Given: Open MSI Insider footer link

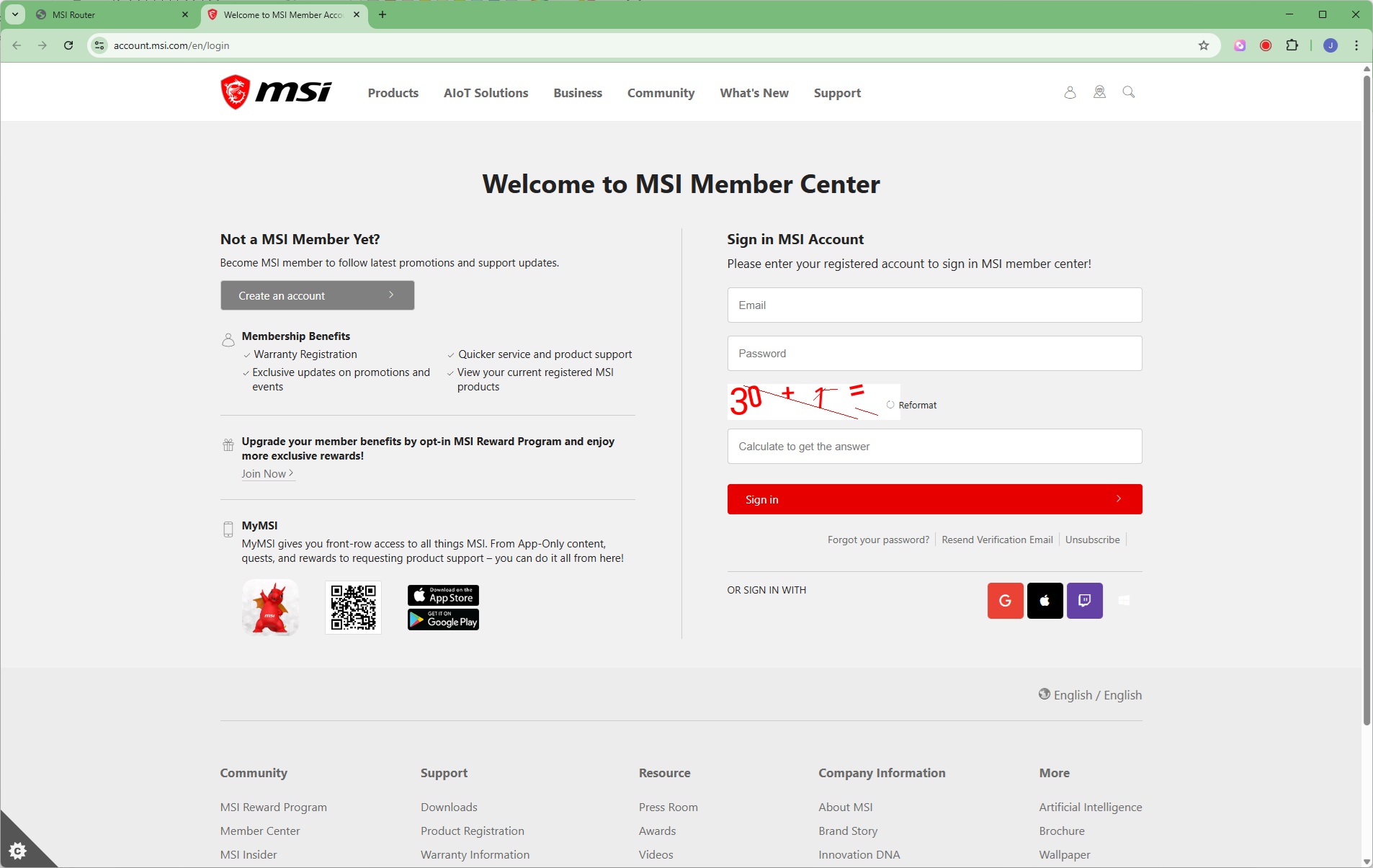Looking at the screenshot, I should click(x=248, y=854).
